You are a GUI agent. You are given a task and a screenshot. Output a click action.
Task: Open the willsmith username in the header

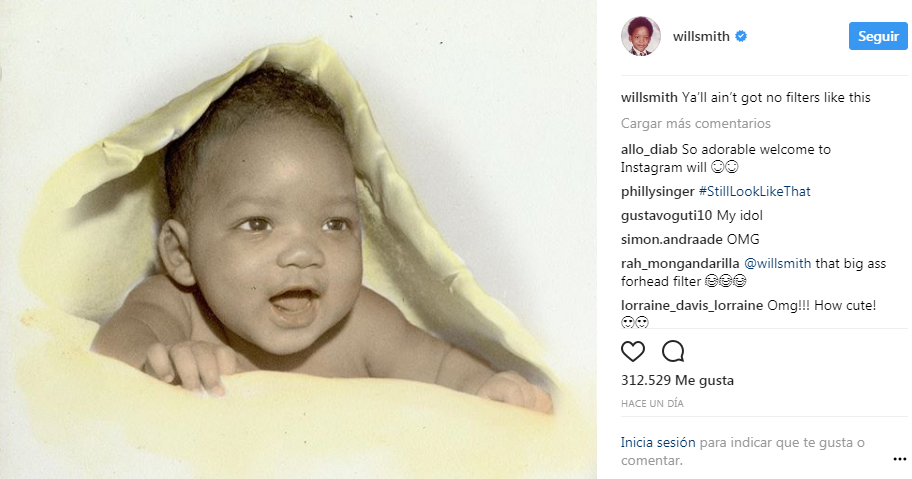click(x=701, y=36)
